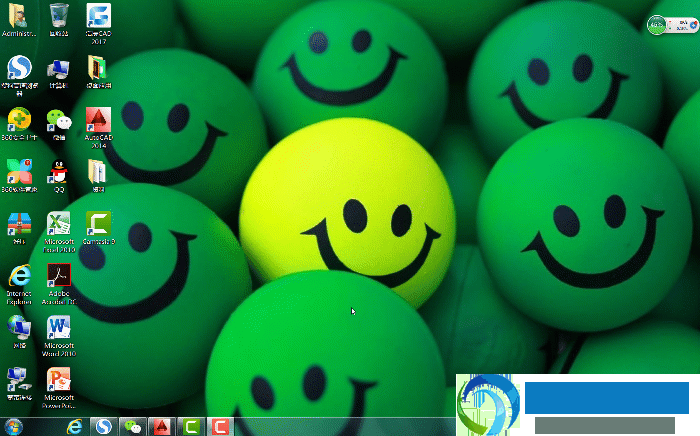Click Internet Explorer on the taskbar
700x436 pixels.
[x=74, y=427]
